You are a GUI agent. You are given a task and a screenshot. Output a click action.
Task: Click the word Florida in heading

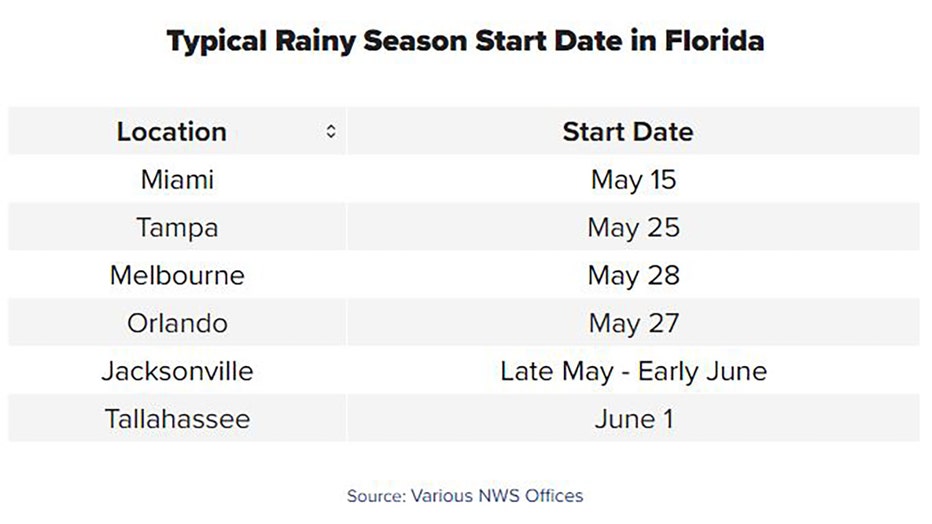coord(714,40)
